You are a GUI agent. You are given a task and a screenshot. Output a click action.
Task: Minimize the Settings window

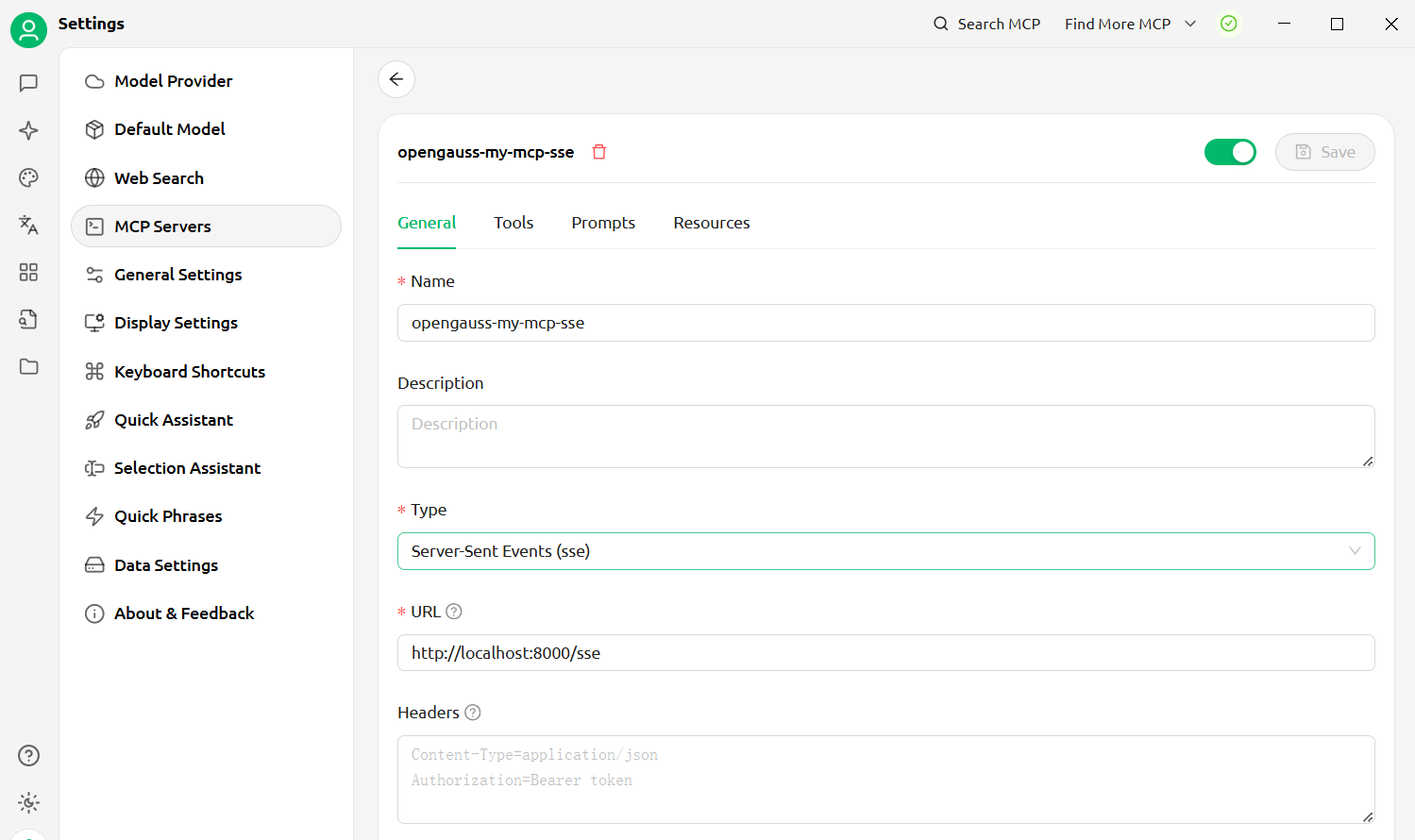[x=1284, y=24]
